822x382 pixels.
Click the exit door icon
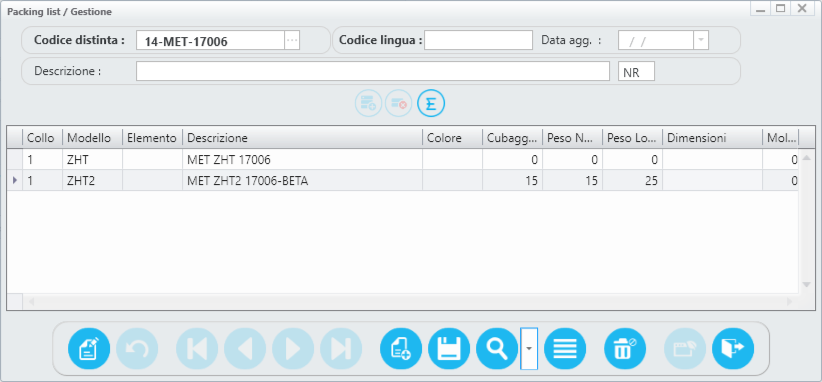pos(733,348)
